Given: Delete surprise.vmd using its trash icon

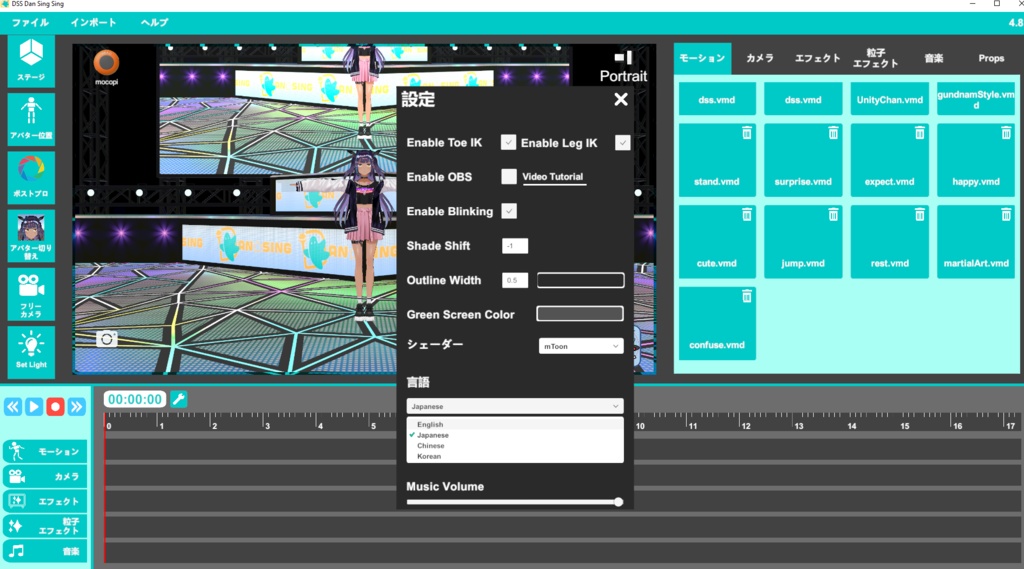Looking at the screenshot, I should (x=833, y=133).
